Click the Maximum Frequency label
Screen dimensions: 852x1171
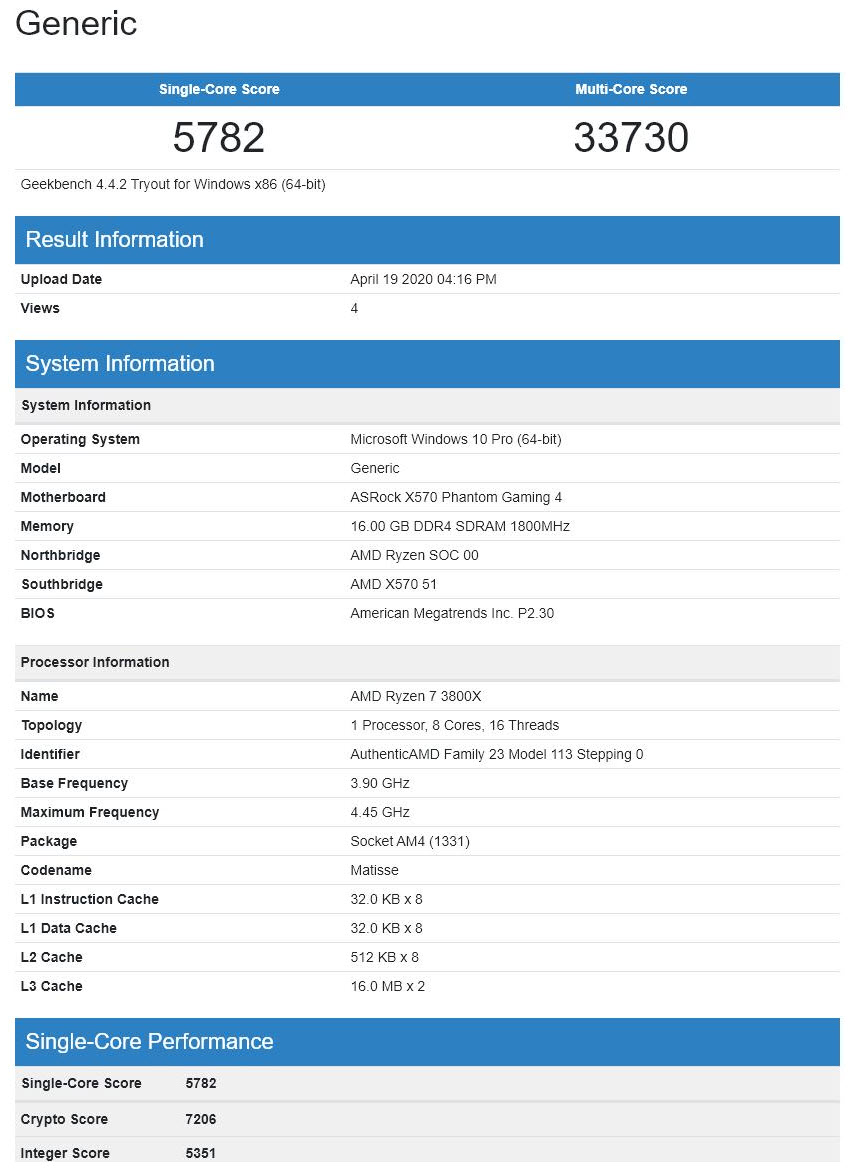(x=90, y=813)
